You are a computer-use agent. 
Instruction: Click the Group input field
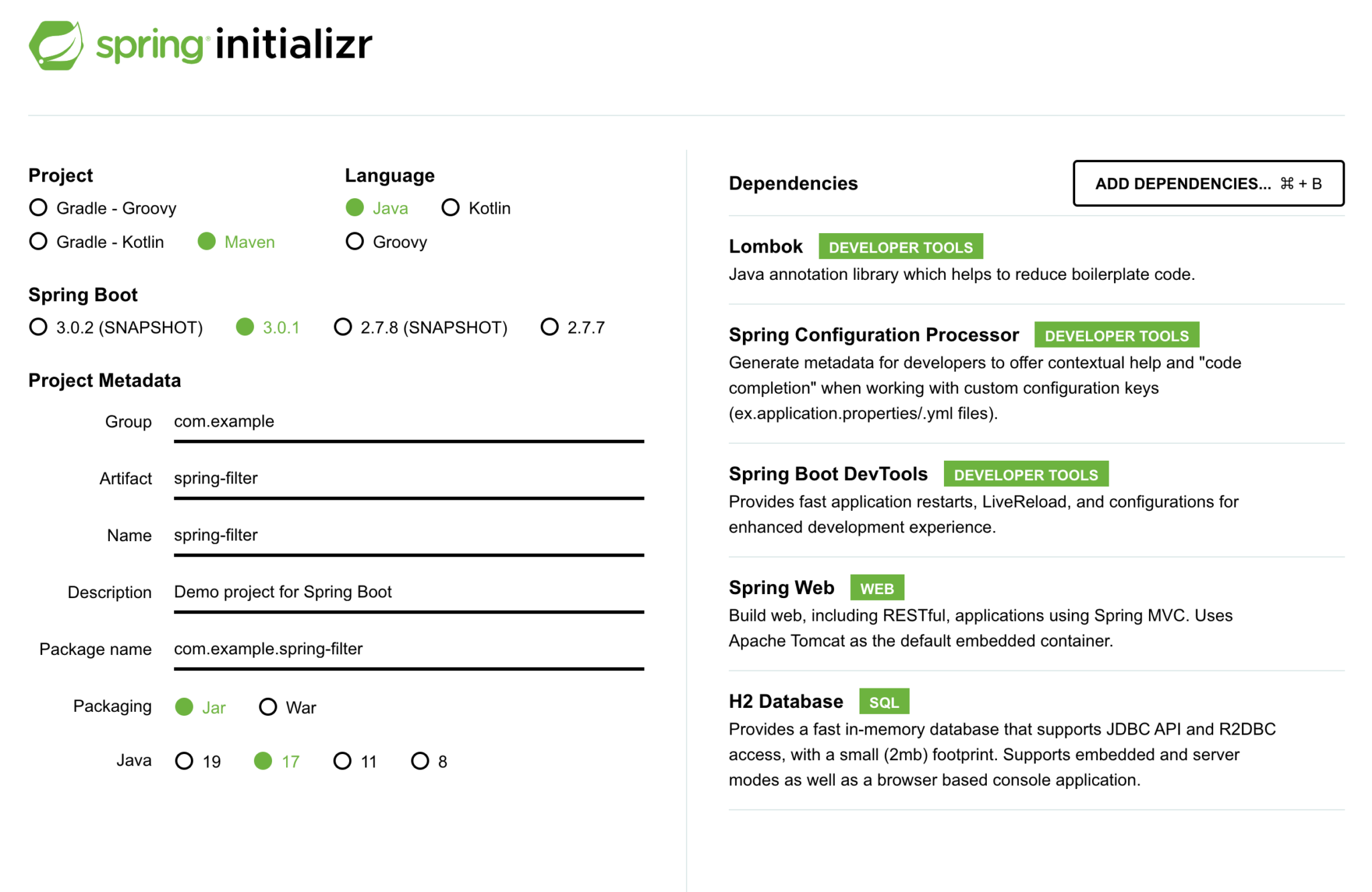[409, 422]
